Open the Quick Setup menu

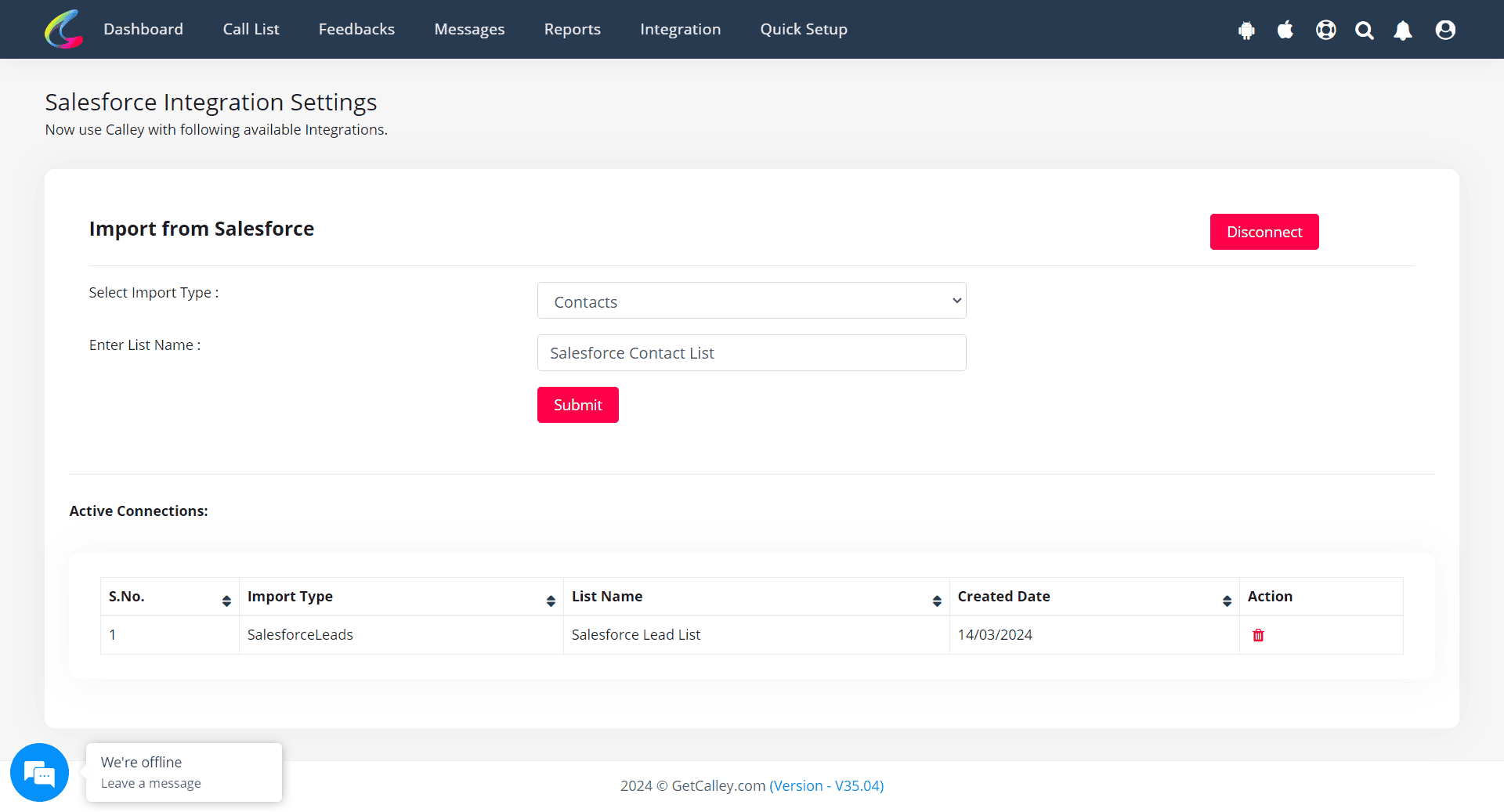point(804,29)
